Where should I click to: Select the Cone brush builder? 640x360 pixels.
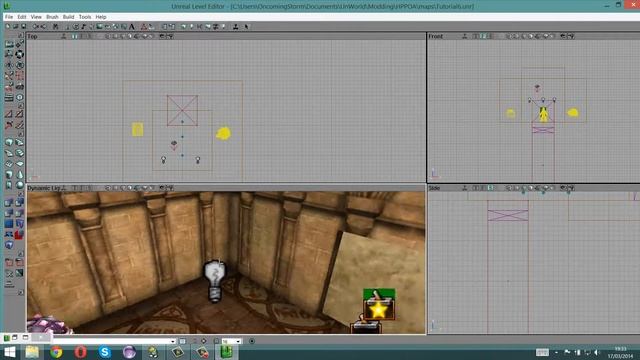click(x=19, y=174)
